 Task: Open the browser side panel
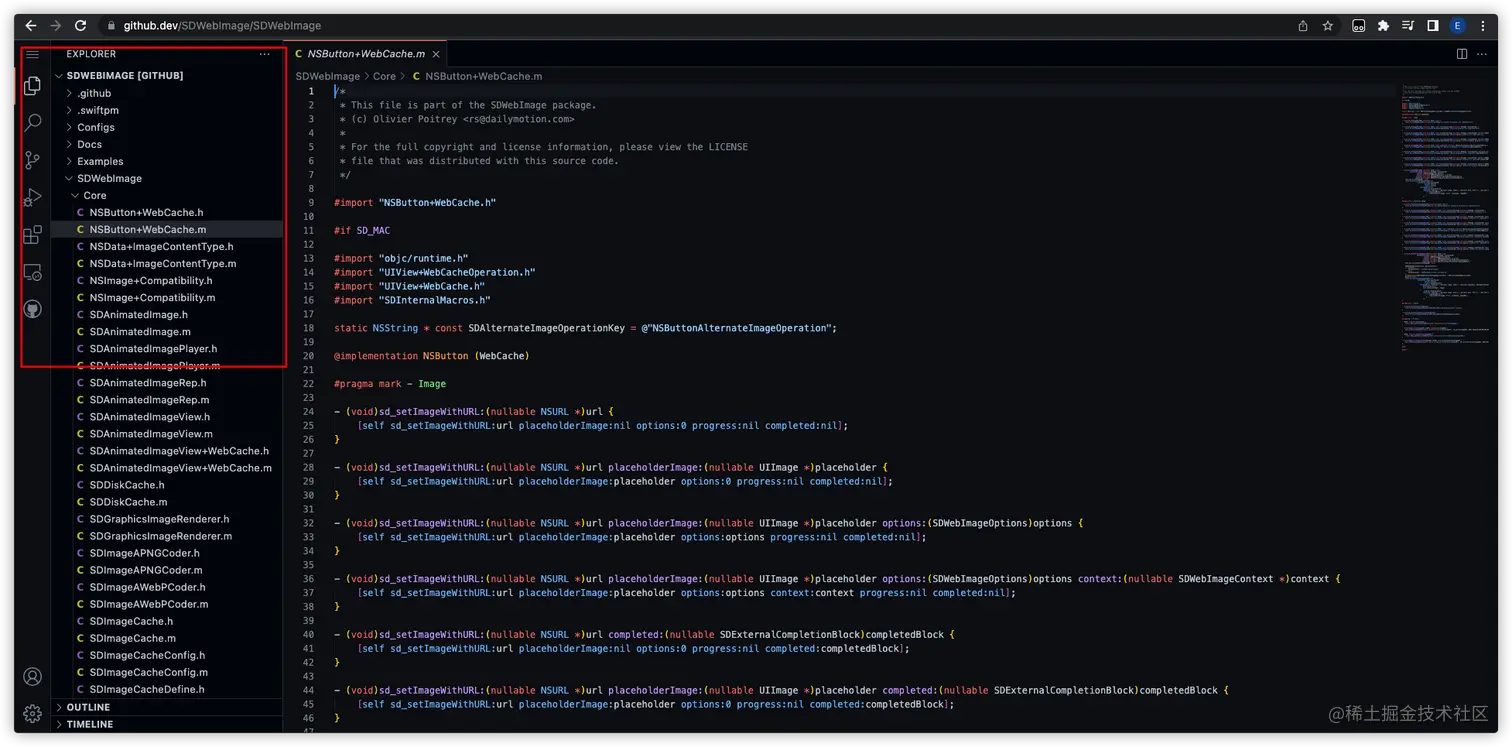(x=1433, y=26)
